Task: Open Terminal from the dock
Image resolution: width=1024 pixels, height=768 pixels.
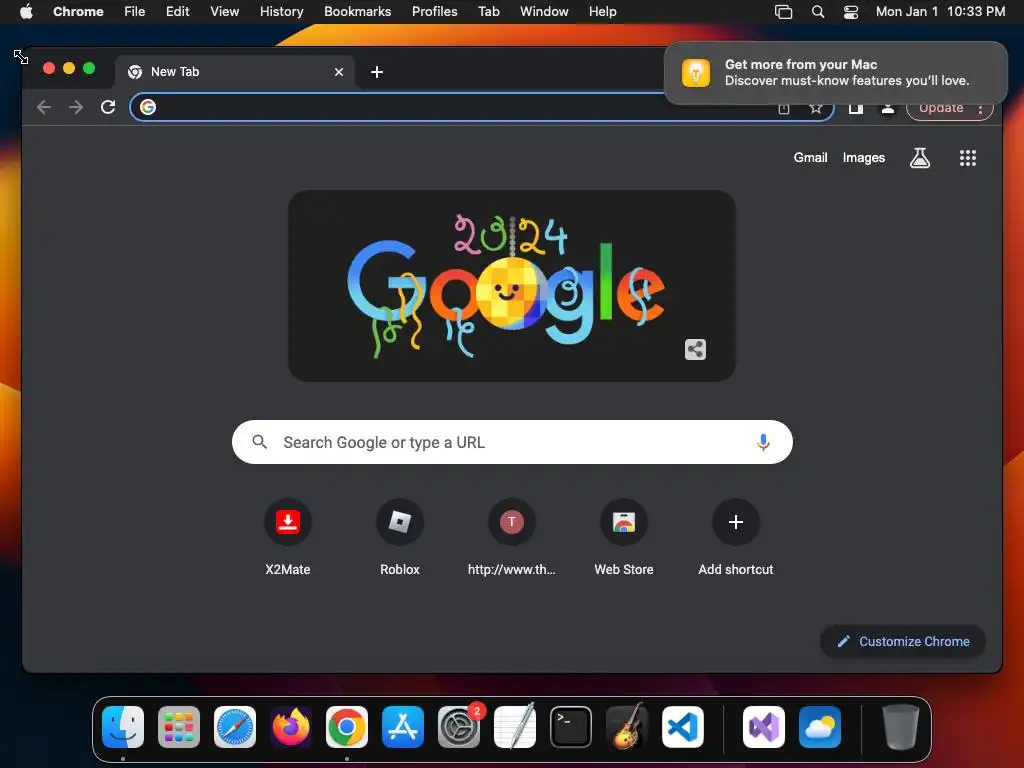Action: click(571, 727)
